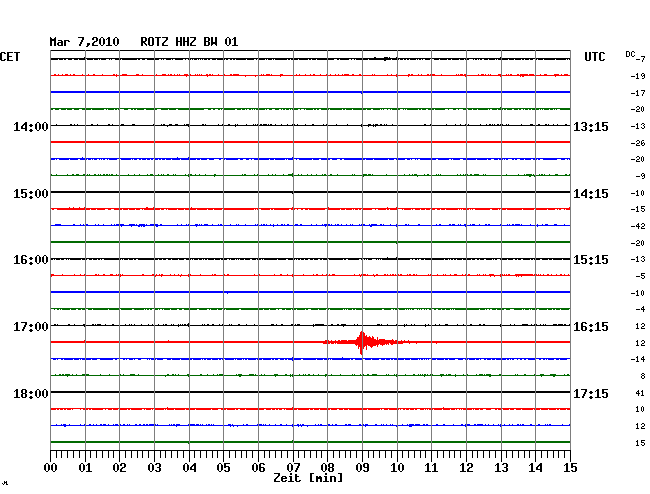This screenshot has height=494, width=650.
Task: Click the "Zeit [min]" axis title
Action: coord(308,478)
